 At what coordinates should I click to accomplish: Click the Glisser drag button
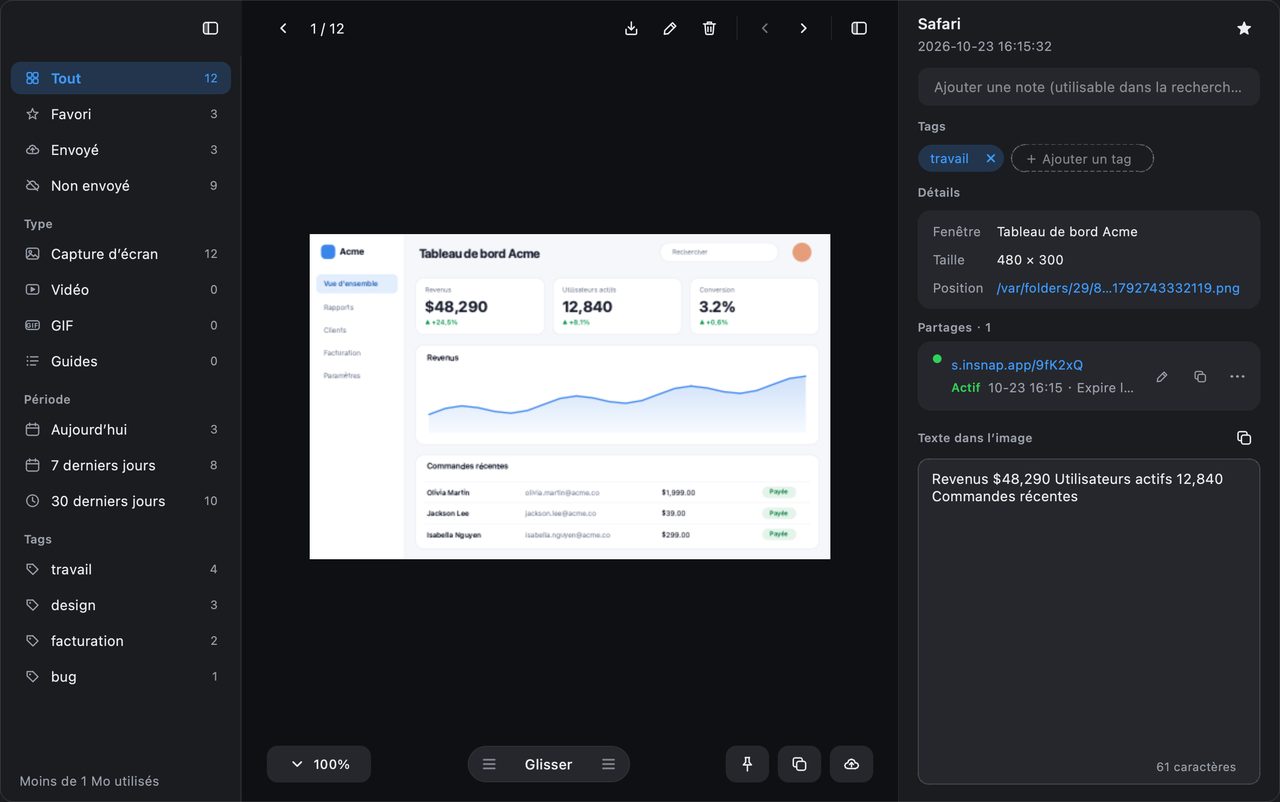pyautogui.click(x=549, y=764)
